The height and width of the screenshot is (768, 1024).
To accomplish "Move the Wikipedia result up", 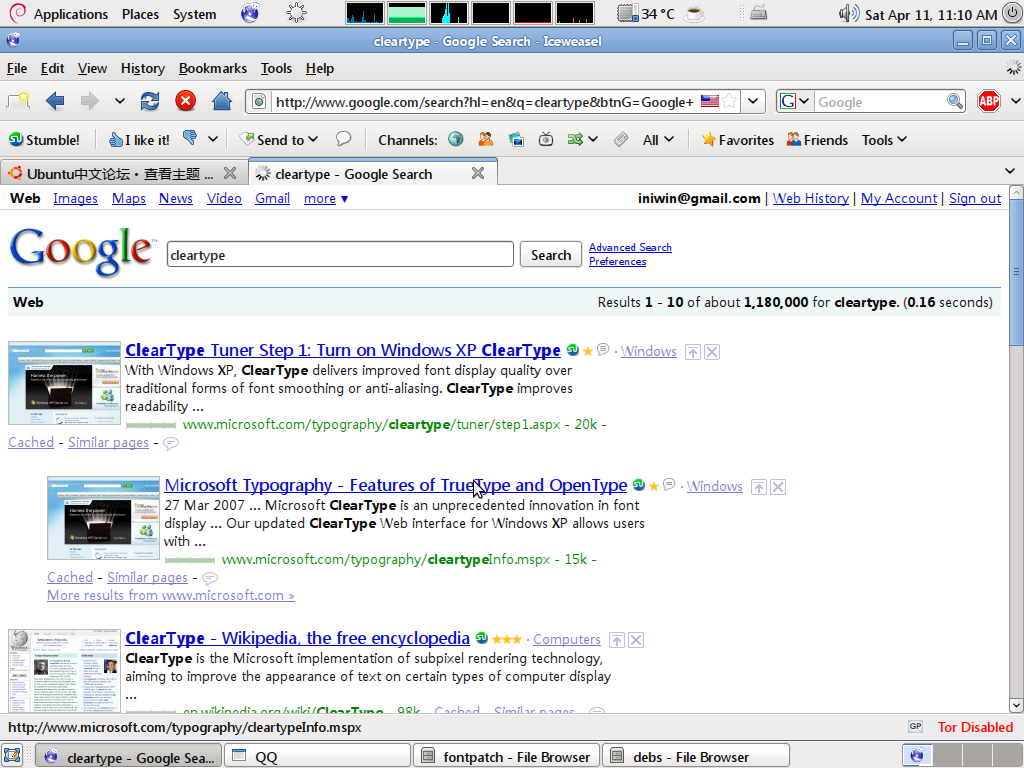I will click(x=617, y=640).
